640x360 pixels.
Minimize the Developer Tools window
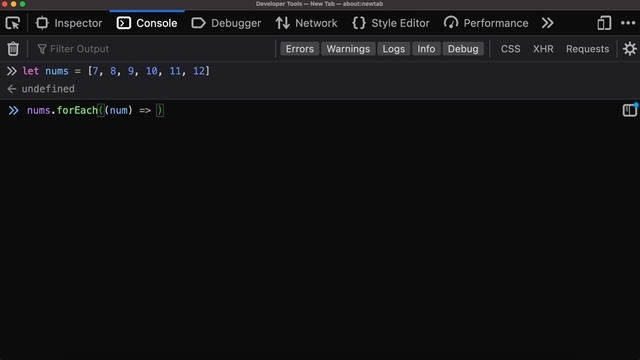click(x=13, y=4)
